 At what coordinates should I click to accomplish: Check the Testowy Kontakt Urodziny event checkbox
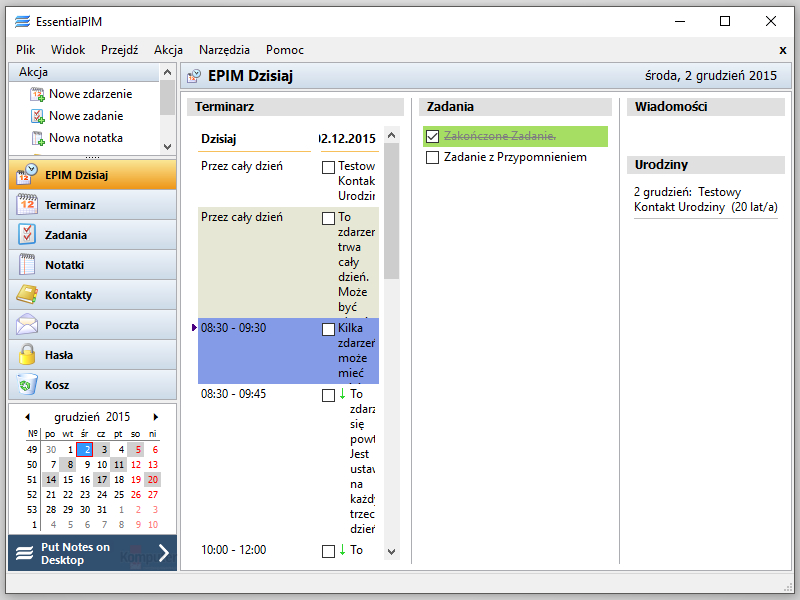329,167
